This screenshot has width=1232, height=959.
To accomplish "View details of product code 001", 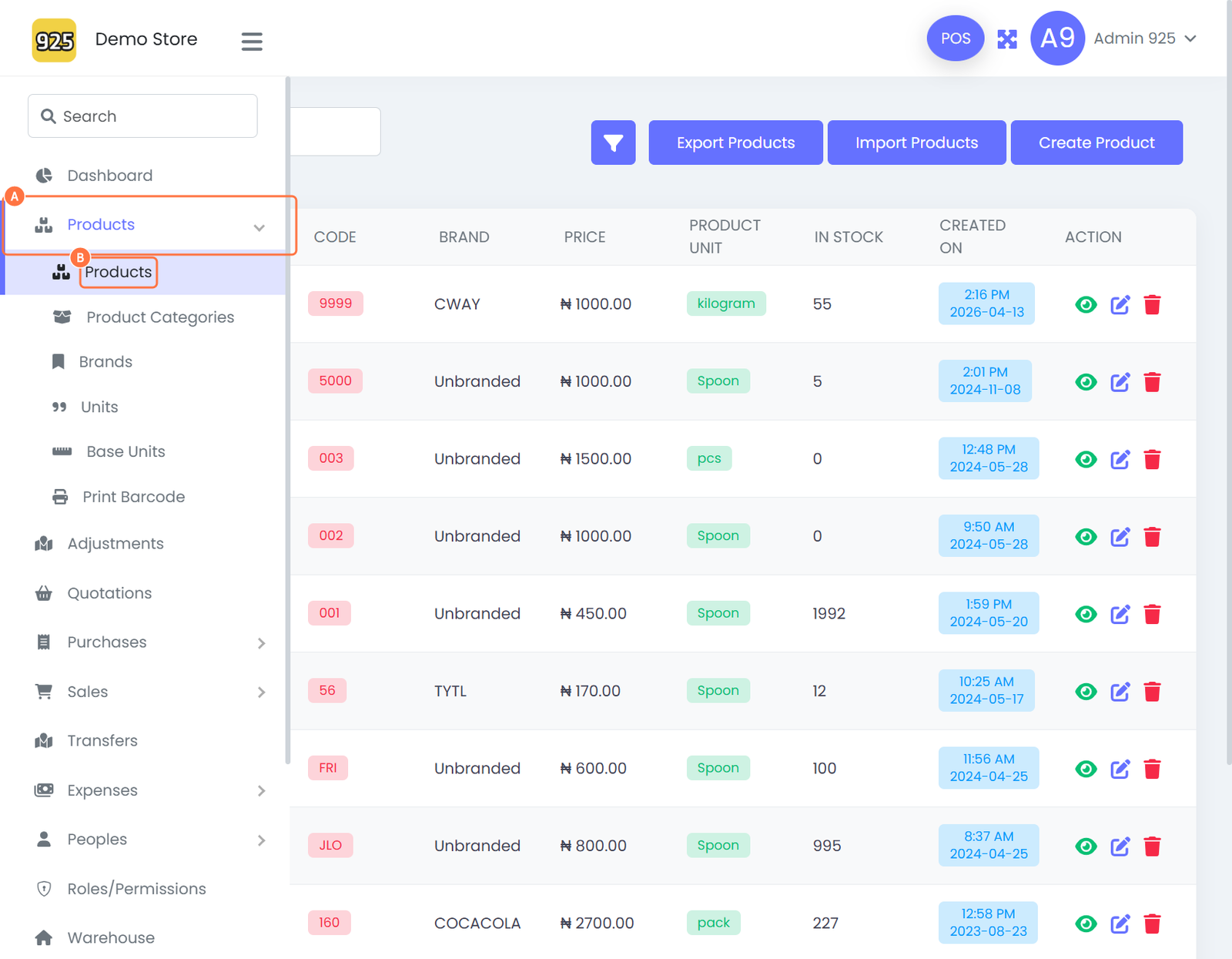I will point(1086,615).
